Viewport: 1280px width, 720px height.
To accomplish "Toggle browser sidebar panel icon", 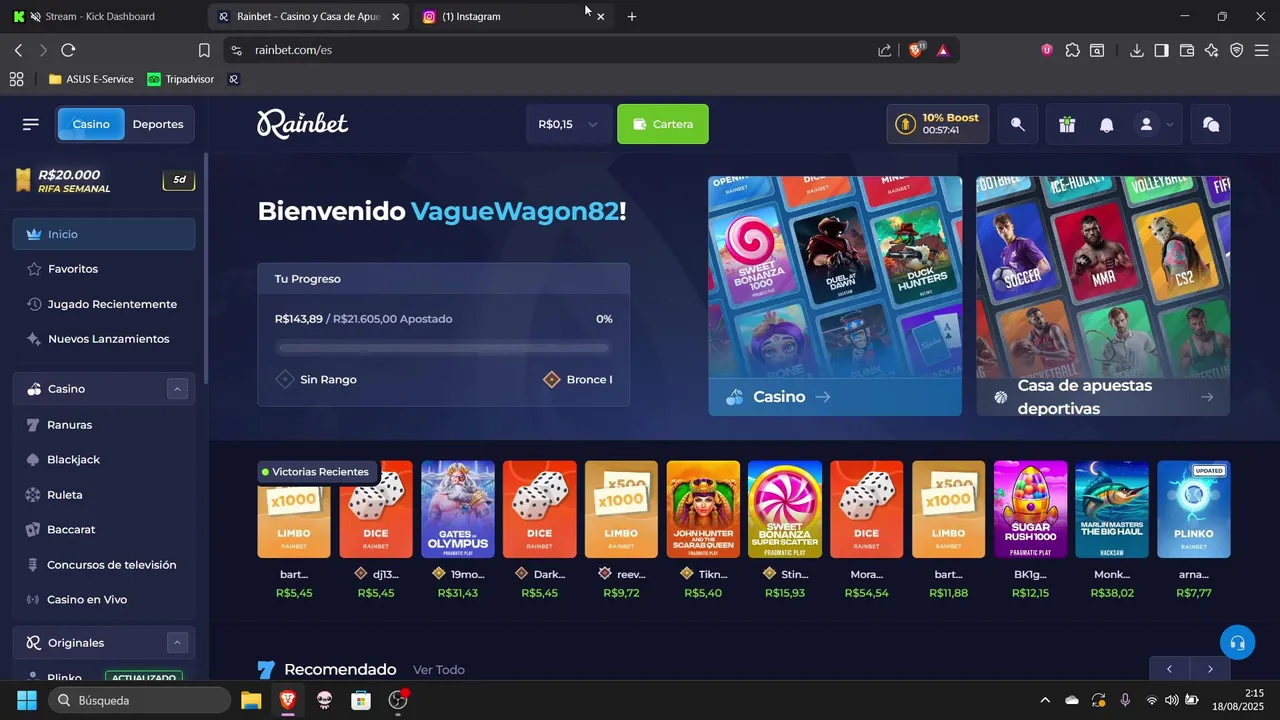I will 1161,50.
